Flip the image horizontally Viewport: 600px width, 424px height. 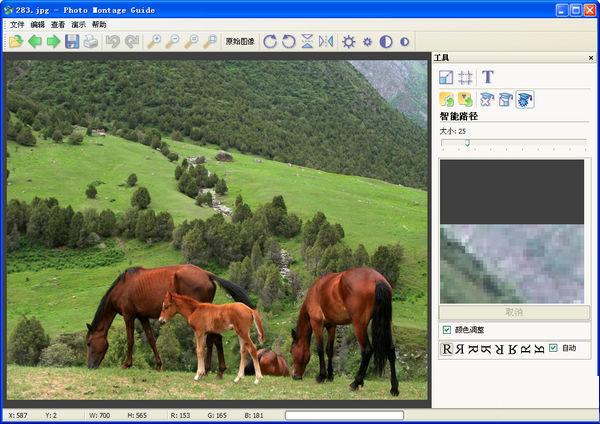click(x=326, y=41)
